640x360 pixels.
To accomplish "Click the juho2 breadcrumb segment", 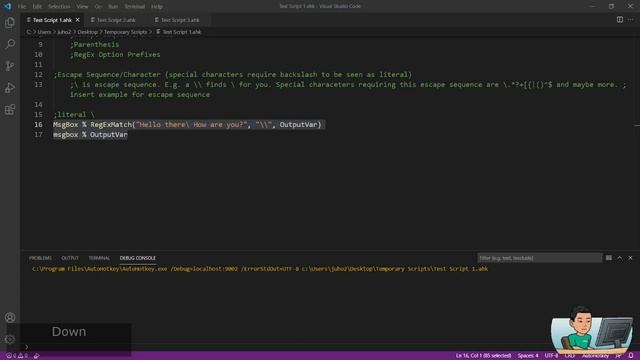I will (x=64, y=32).
